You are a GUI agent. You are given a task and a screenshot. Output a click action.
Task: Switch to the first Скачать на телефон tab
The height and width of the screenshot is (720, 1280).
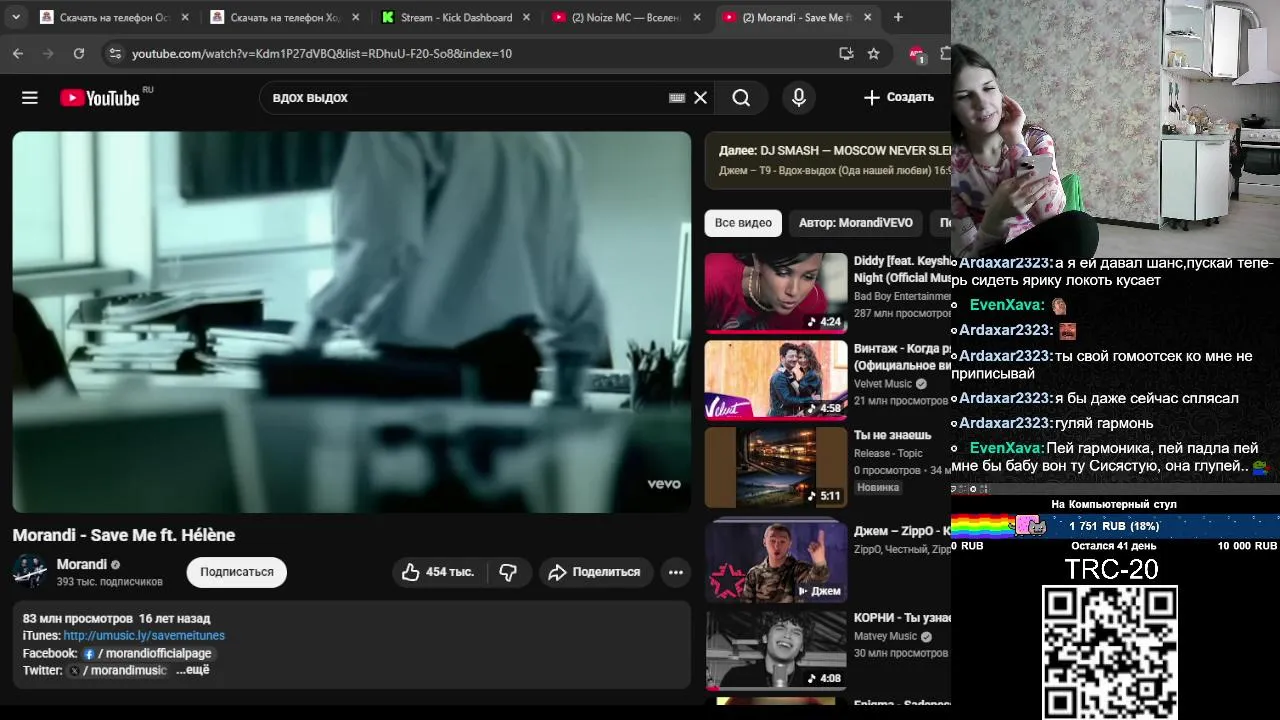[115, 17]
